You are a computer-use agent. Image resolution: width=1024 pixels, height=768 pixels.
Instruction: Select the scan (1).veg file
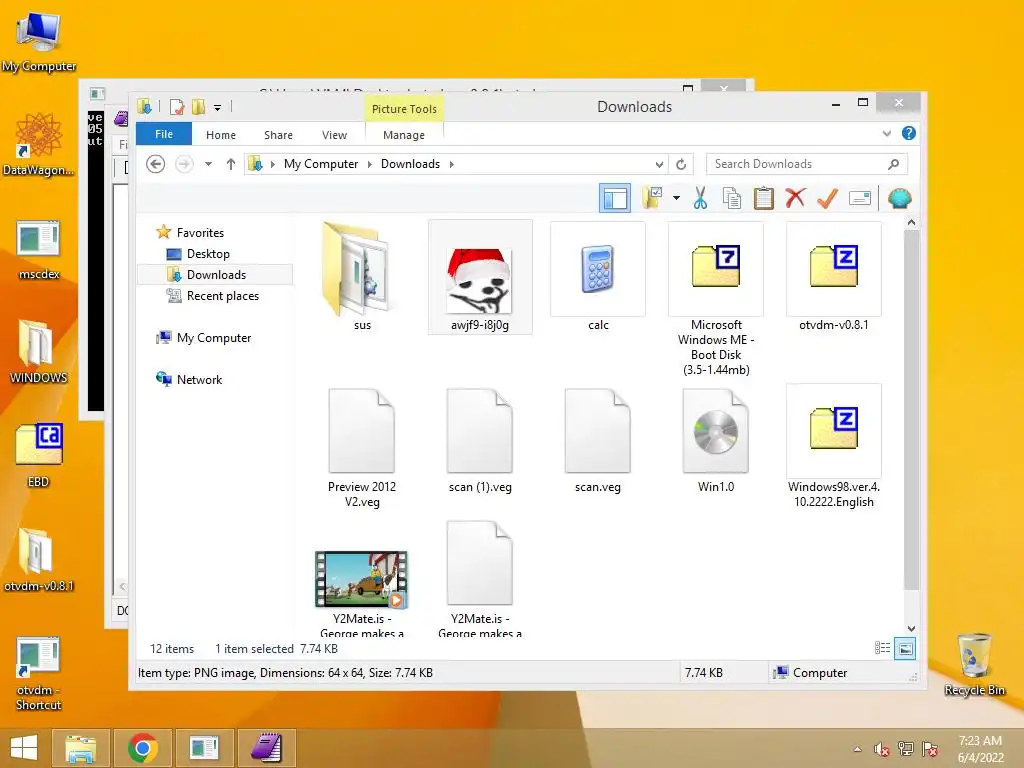pos(480,441)
